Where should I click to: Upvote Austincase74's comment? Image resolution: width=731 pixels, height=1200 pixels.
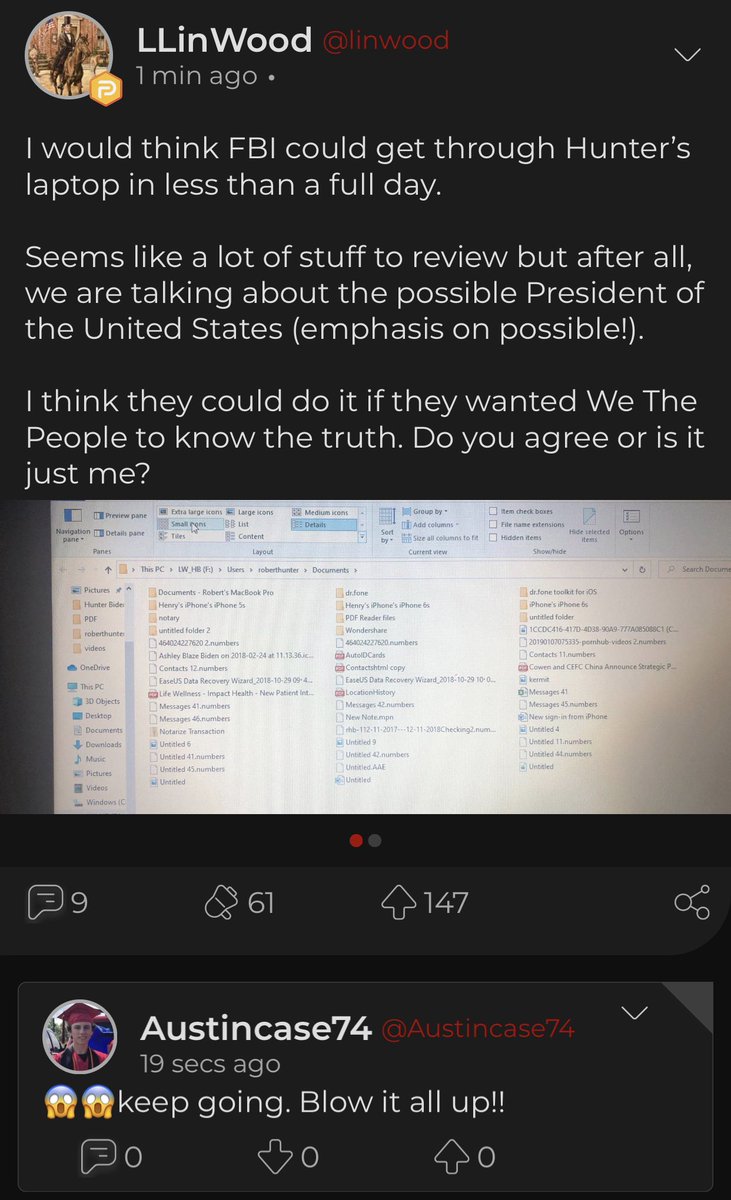coord(465,1157)
